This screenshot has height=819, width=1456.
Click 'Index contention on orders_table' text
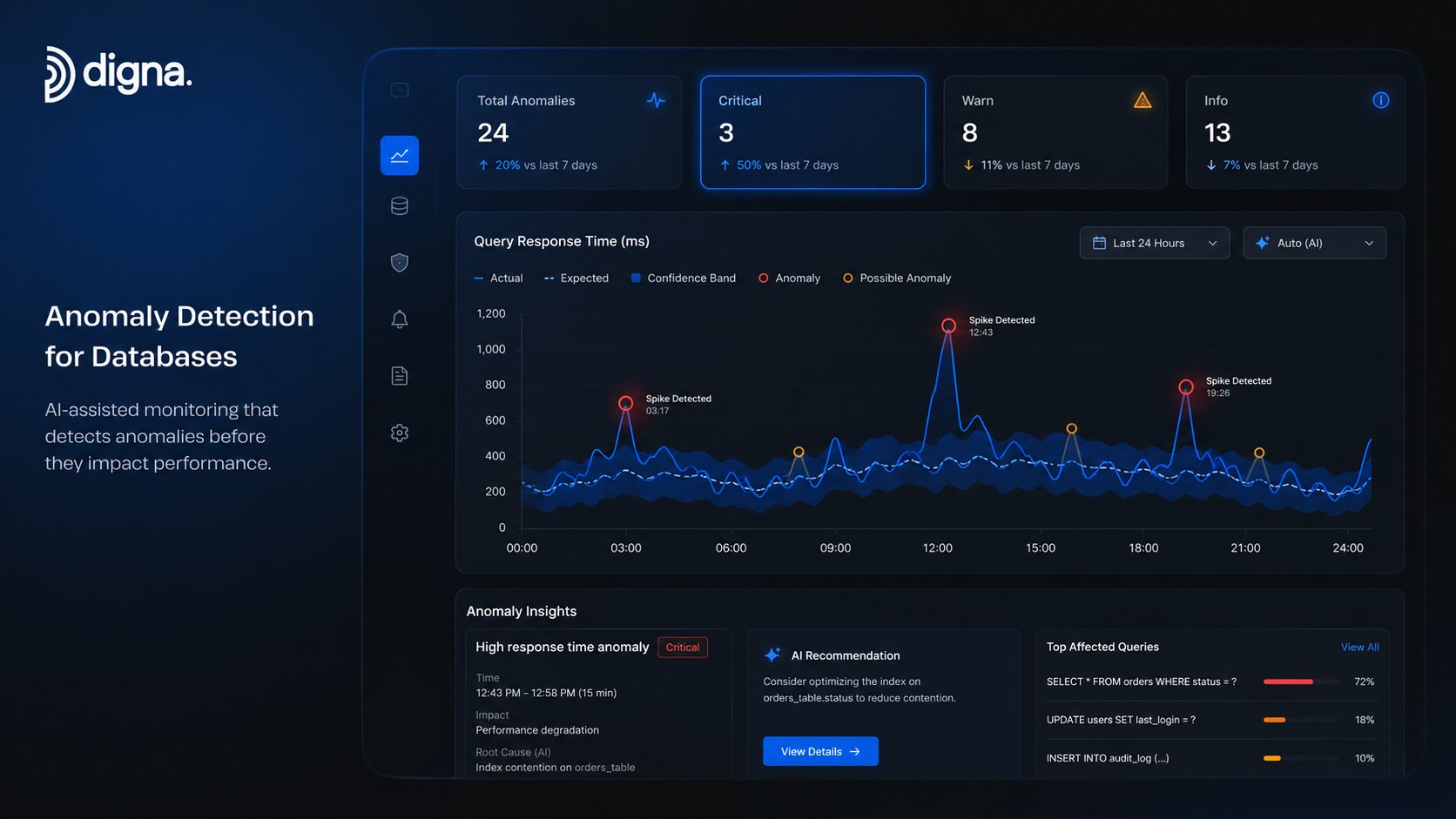click(x=556, y=768)
